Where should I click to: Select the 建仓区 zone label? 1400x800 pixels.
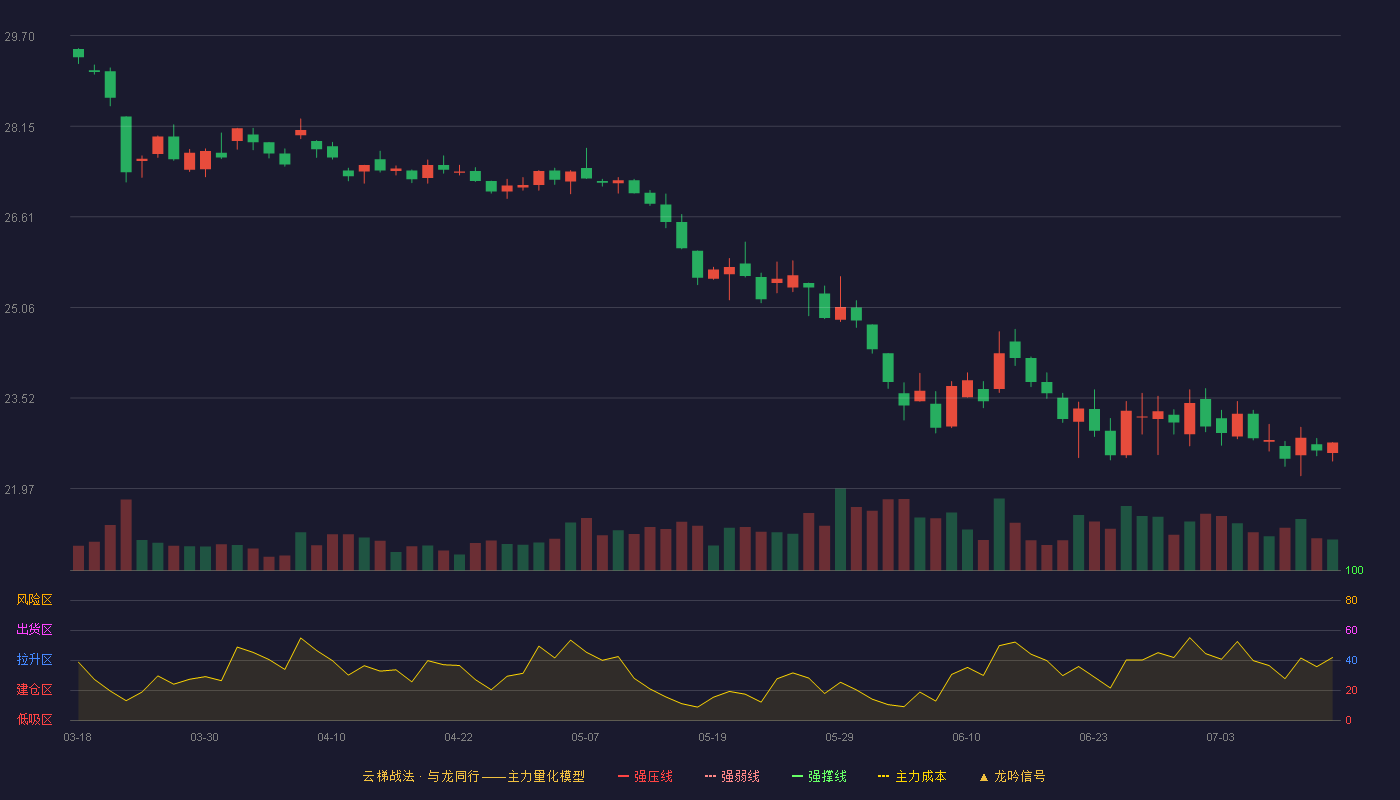34,690
